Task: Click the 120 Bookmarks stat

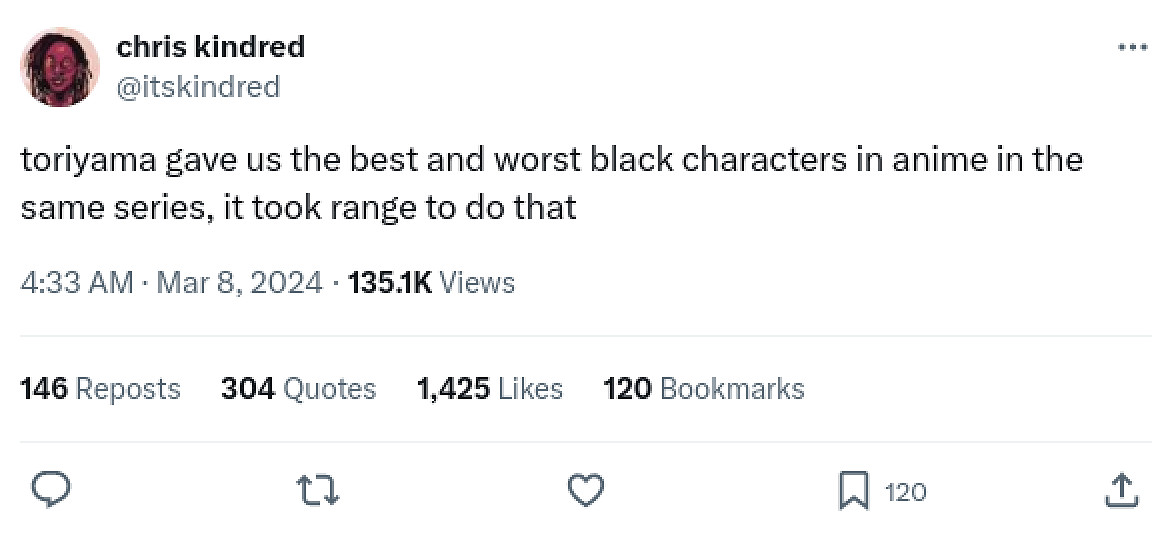Action: pos(703,388)
